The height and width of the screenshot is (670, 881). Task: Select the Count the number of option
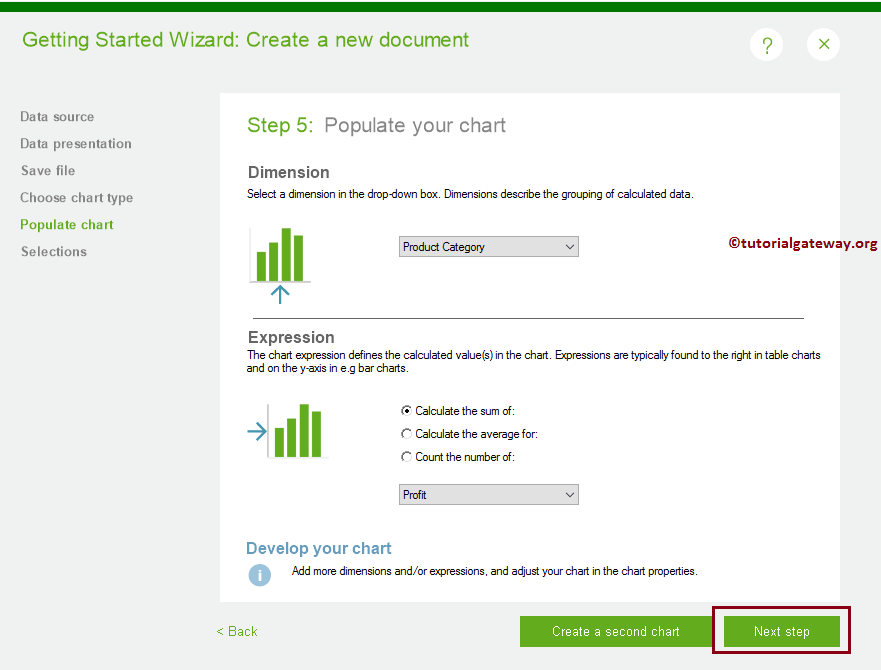coord(406,455)
